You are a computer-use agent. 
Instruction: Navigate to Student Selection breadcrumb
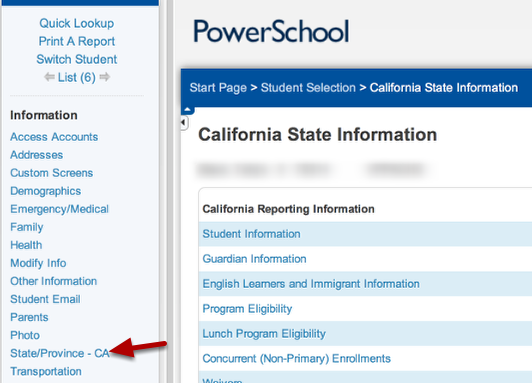click(308, 88)
